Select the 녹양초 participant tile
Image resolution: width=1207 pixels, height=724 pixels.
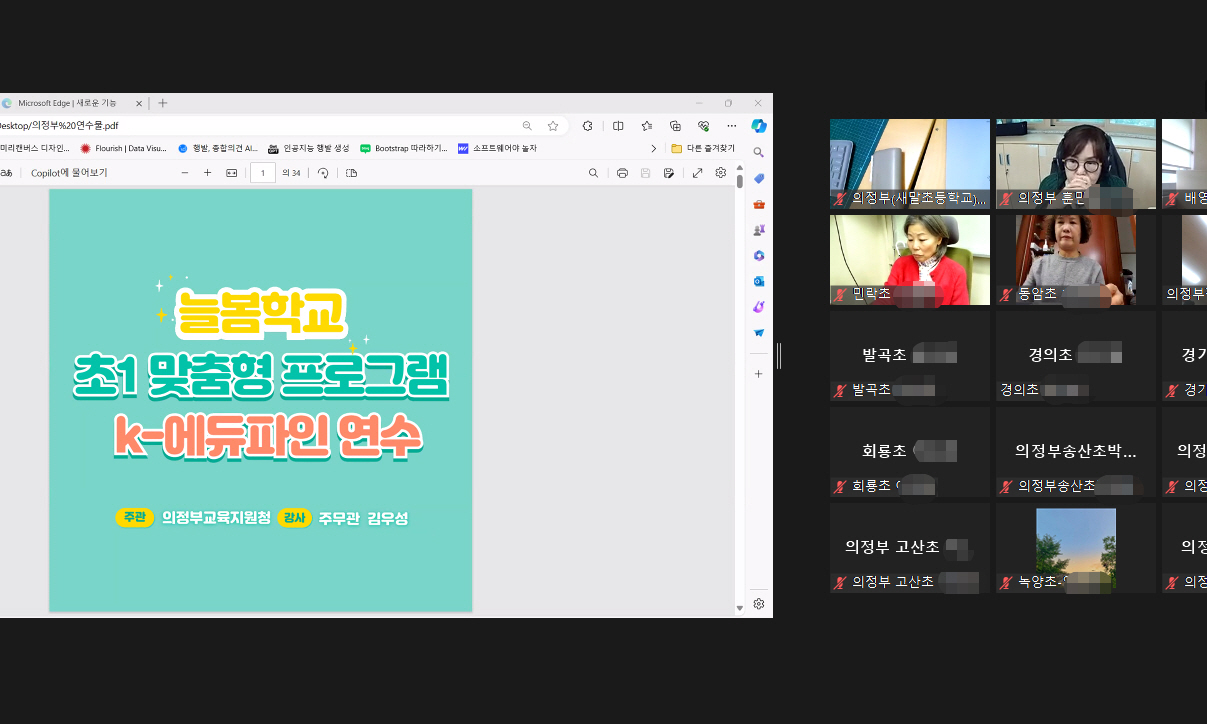(x=1076, y=548)
